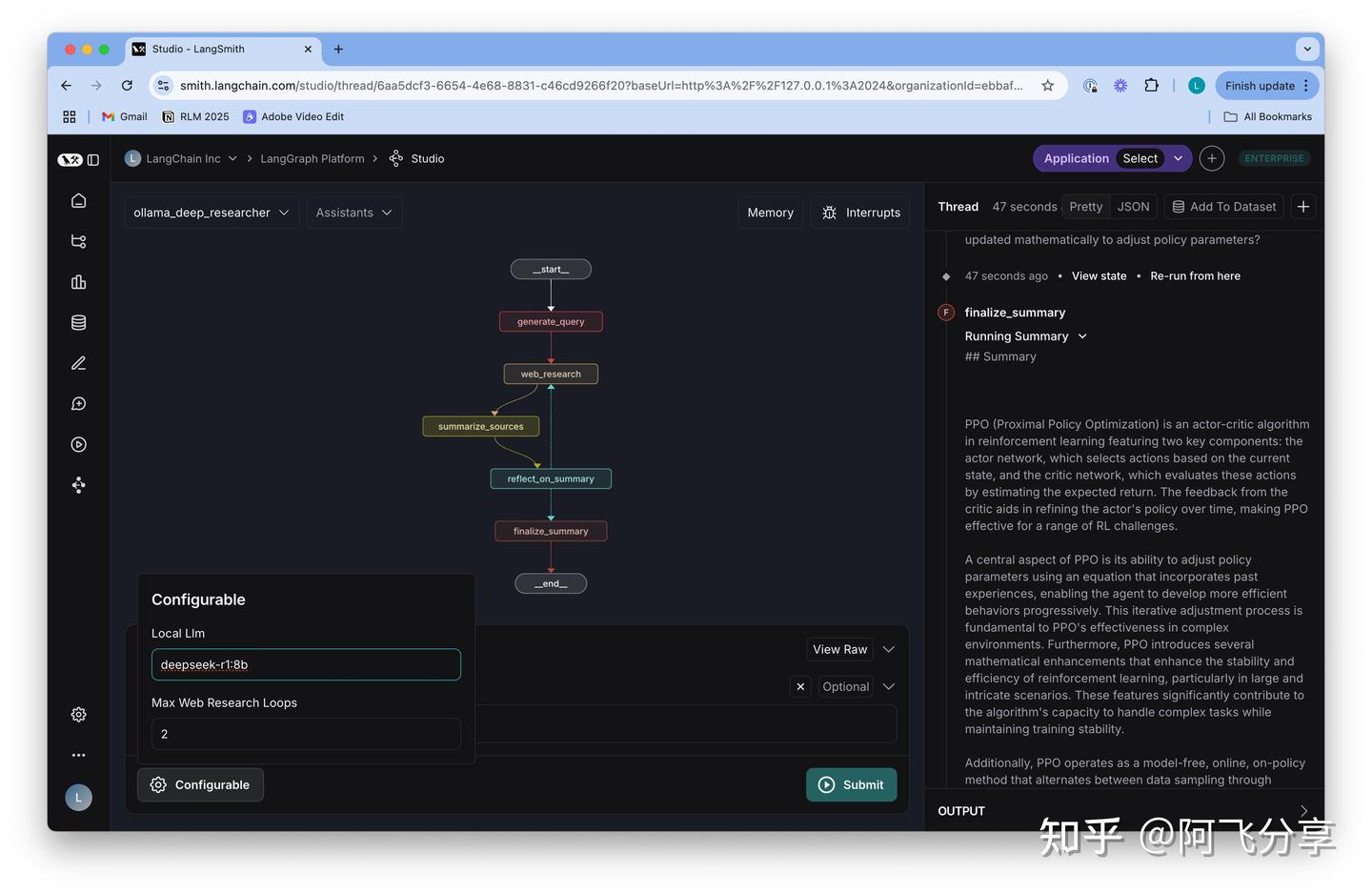Select the generate_query graph node

(x=551, y=322)
